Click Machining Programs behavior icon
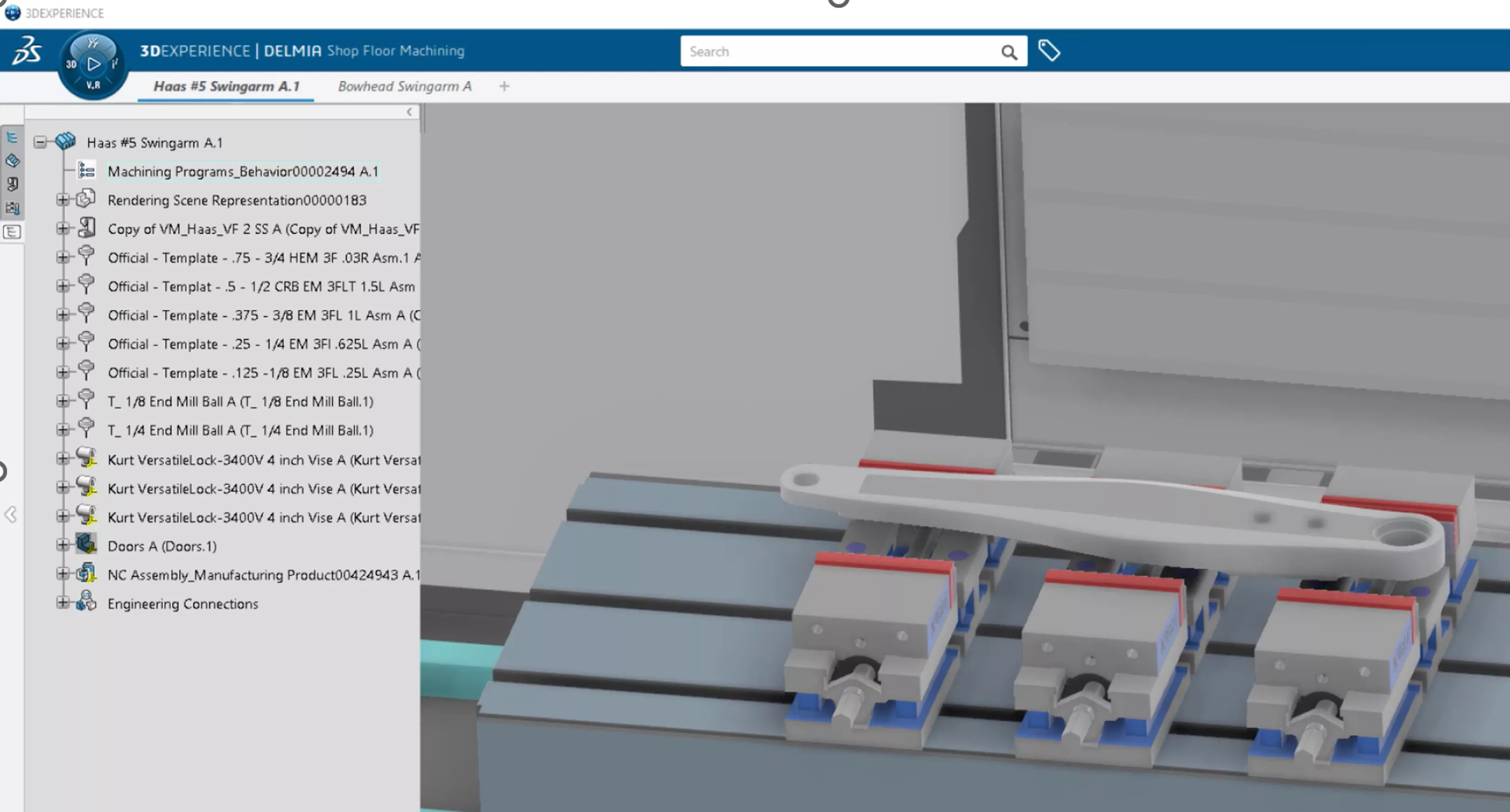Screen dimensions: 1510x812 87,170
